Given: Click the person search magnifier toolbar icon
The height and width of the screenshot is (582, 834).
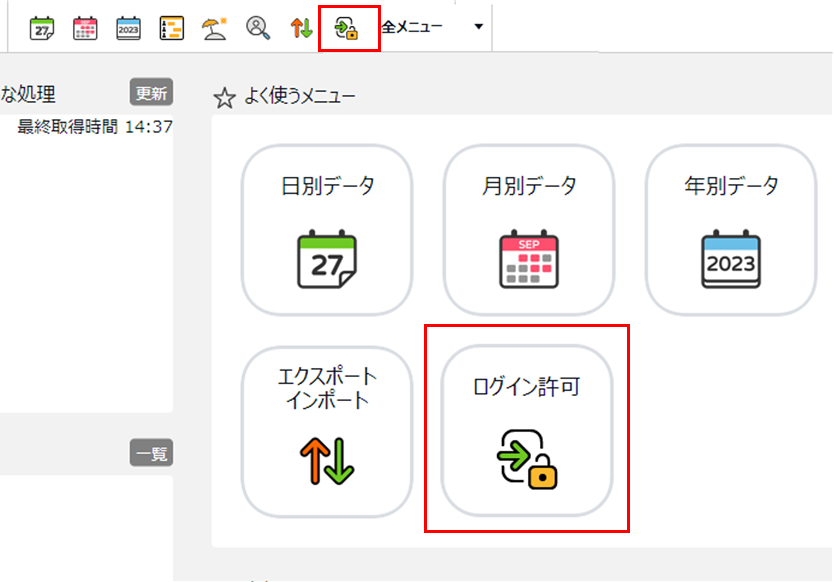Looking at the screenshot, I should 258,28.
